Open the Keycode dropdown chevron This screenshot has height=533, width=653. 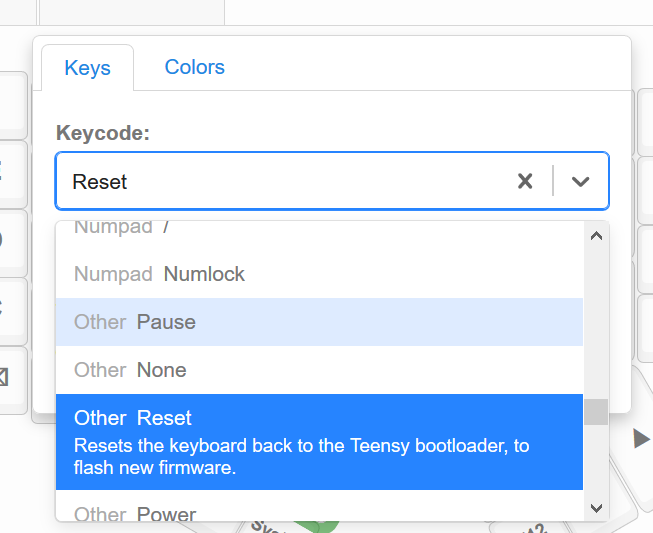tap(580, 181)
